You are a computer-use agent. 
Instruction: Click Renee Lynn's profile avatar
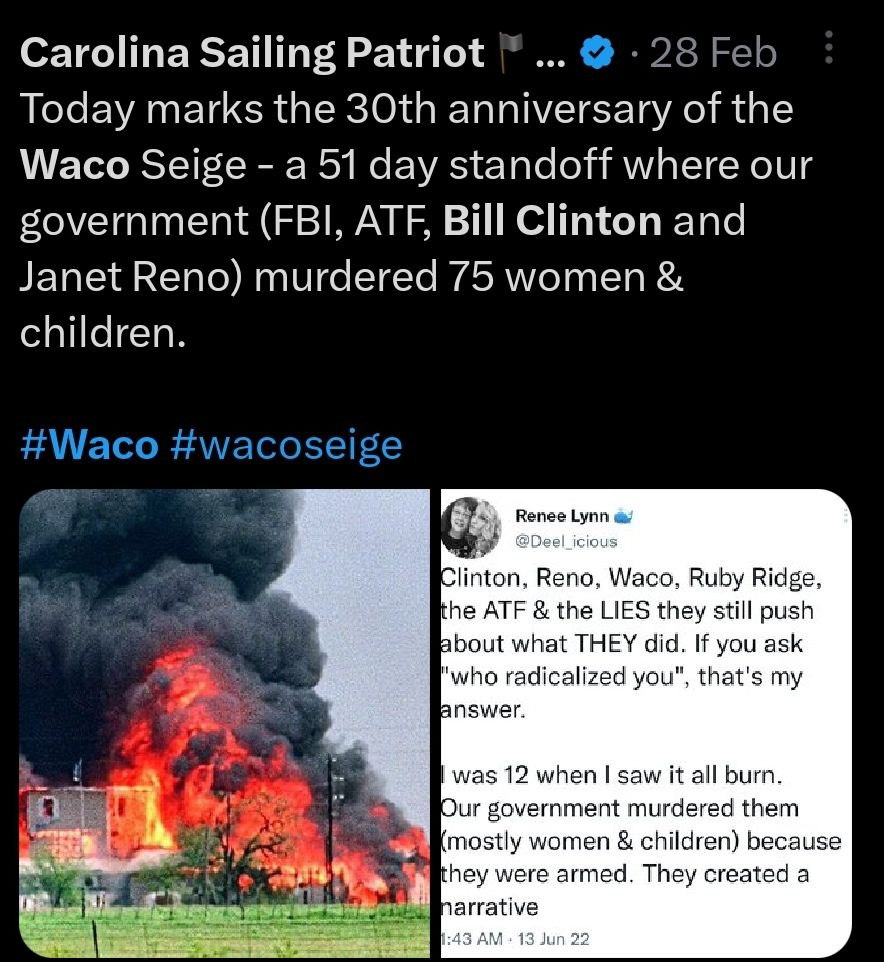[470, 527]
